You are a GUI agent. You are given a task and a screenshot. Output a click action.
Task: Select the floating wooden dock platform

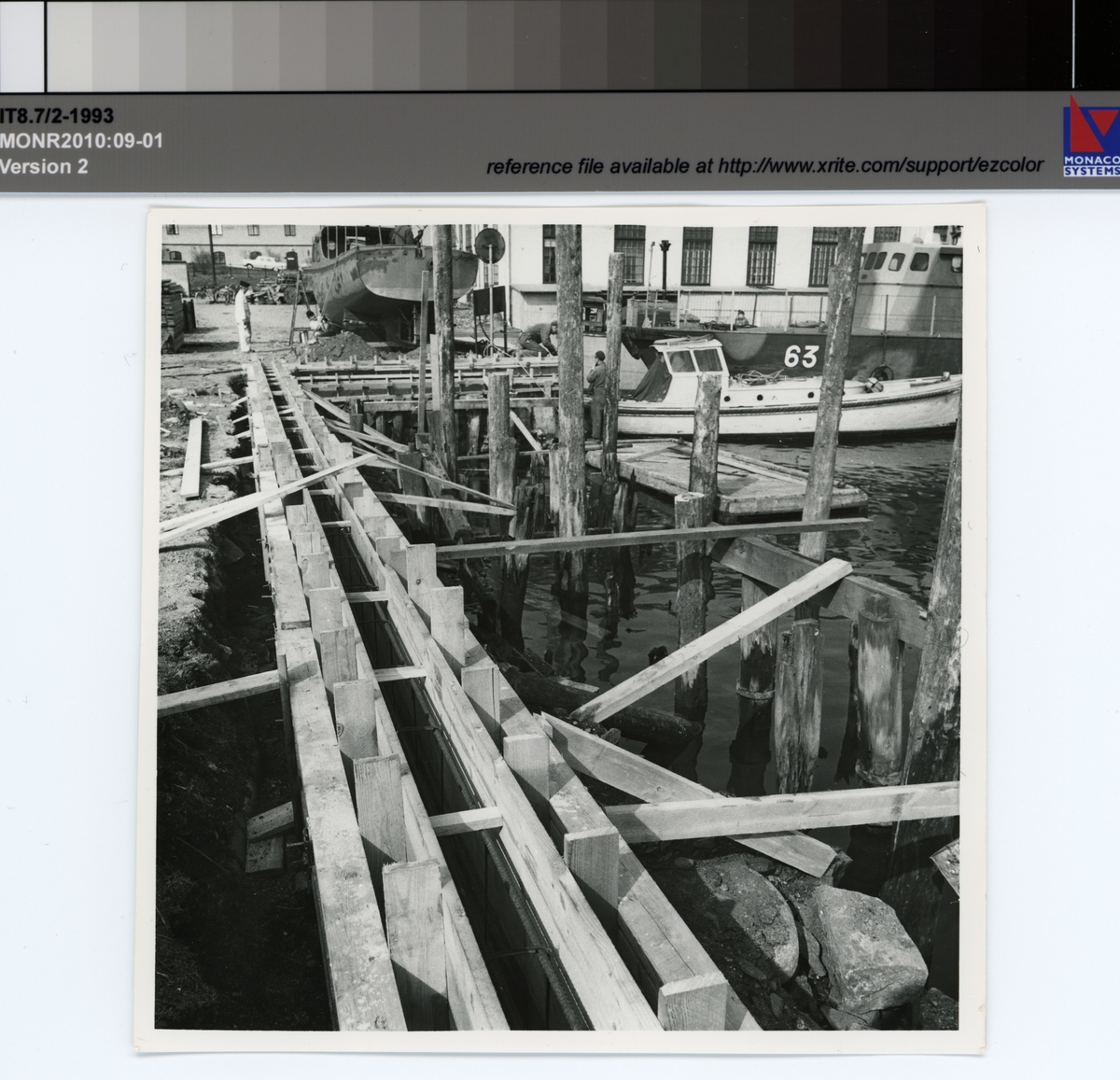(737, 481)
